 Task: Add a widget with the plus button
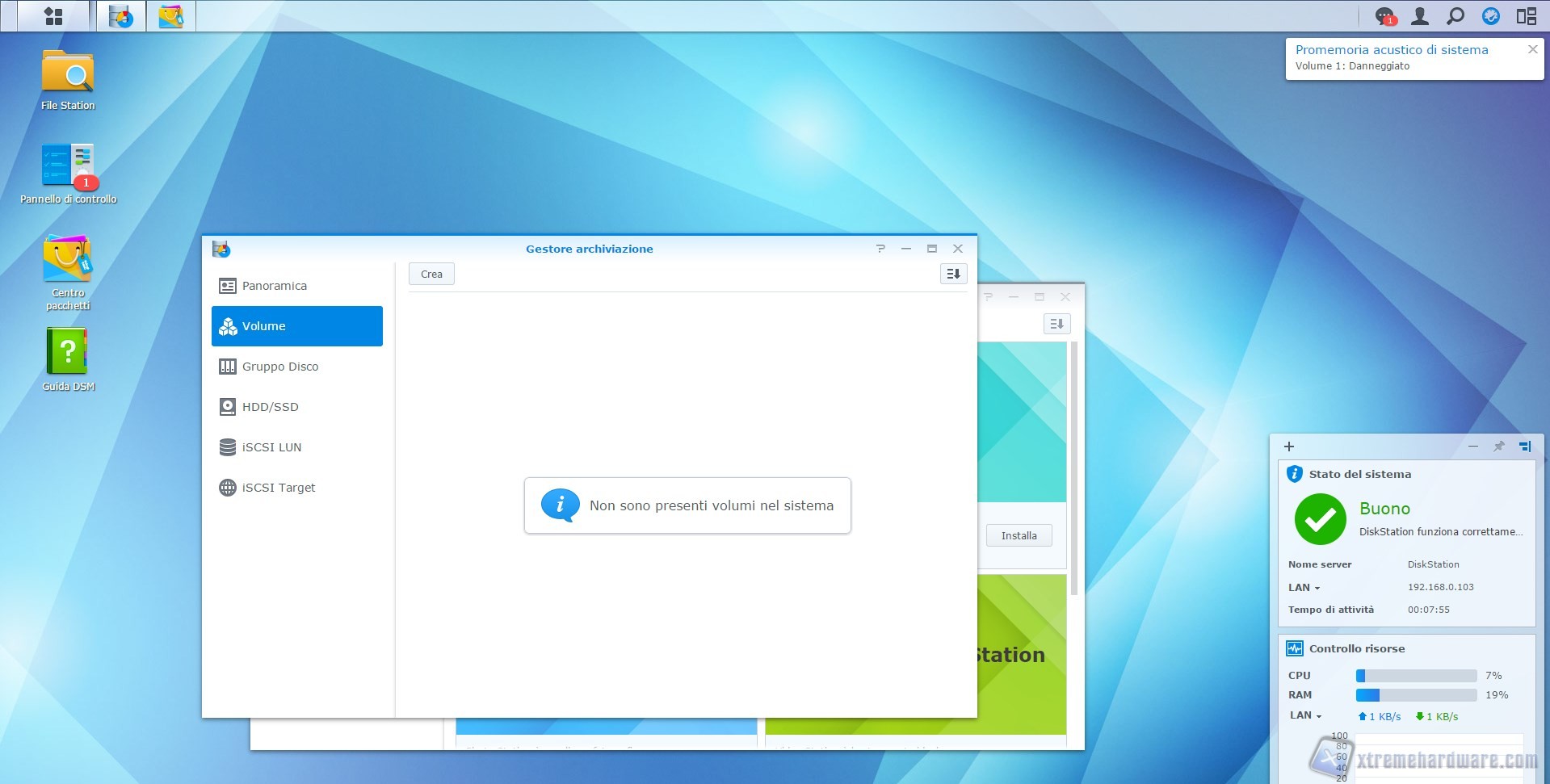(x=1289, y=447)
